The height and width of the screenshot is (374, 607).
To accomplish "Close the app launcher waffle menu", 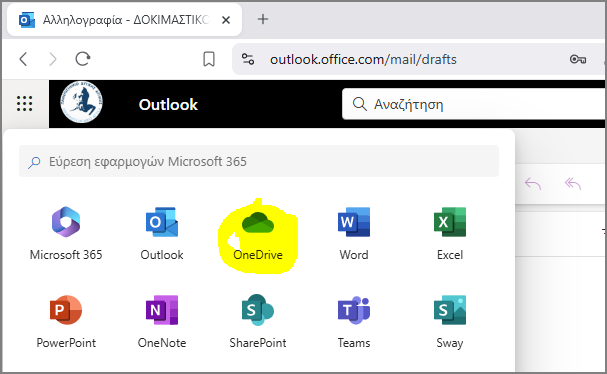I will coord(24,104).
